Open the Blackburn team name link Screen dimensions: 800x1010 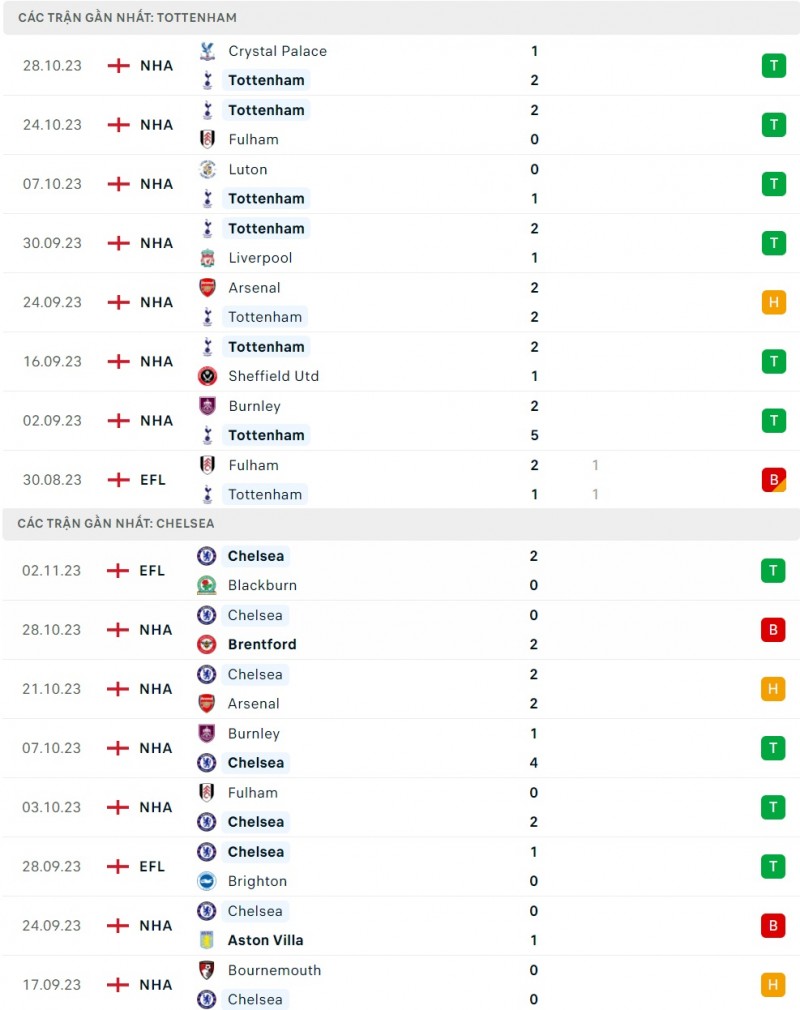[262, 585]
